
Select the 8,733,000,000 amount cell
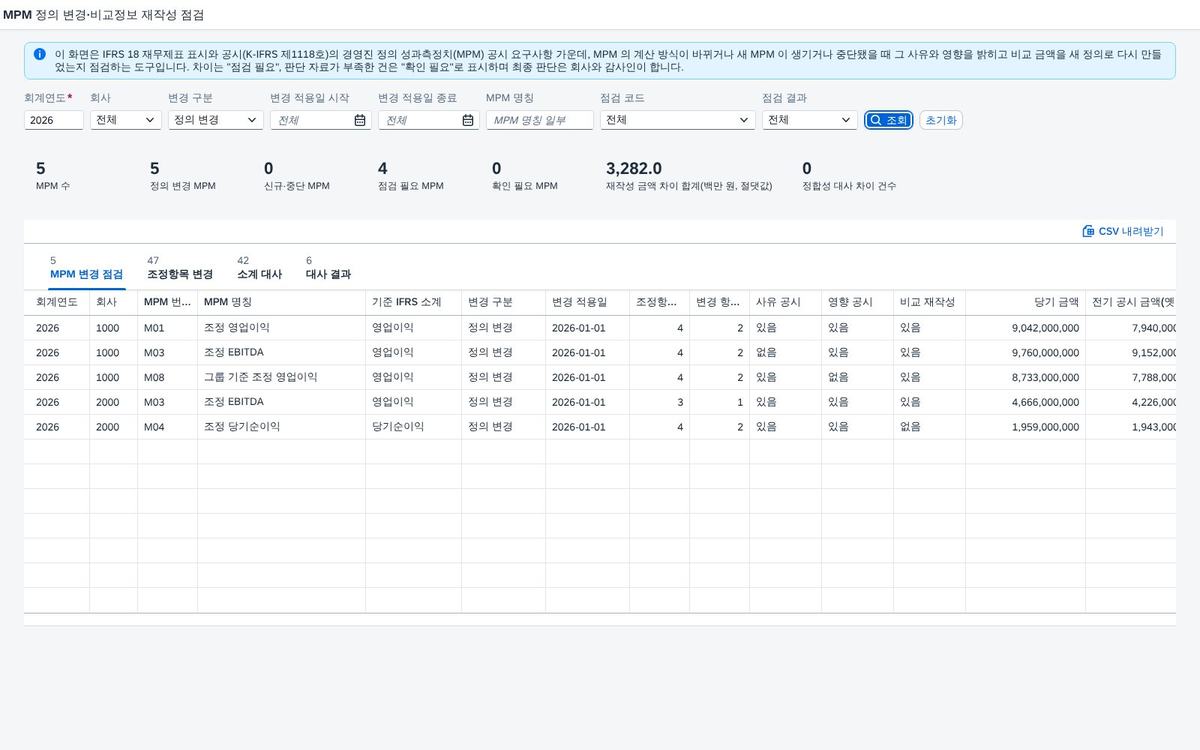coord(1045,377)
